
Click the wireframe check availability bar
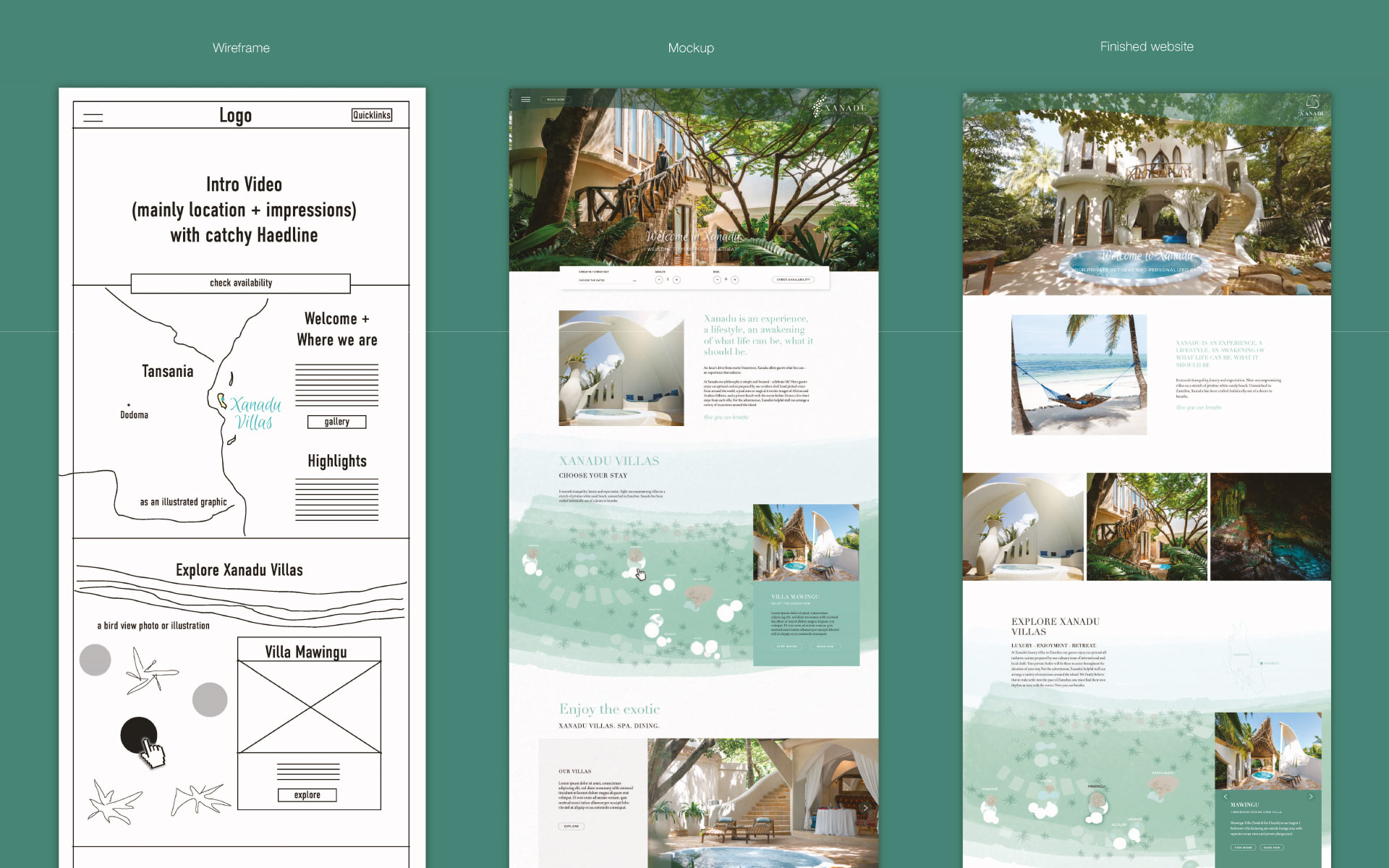coord(241,283)
